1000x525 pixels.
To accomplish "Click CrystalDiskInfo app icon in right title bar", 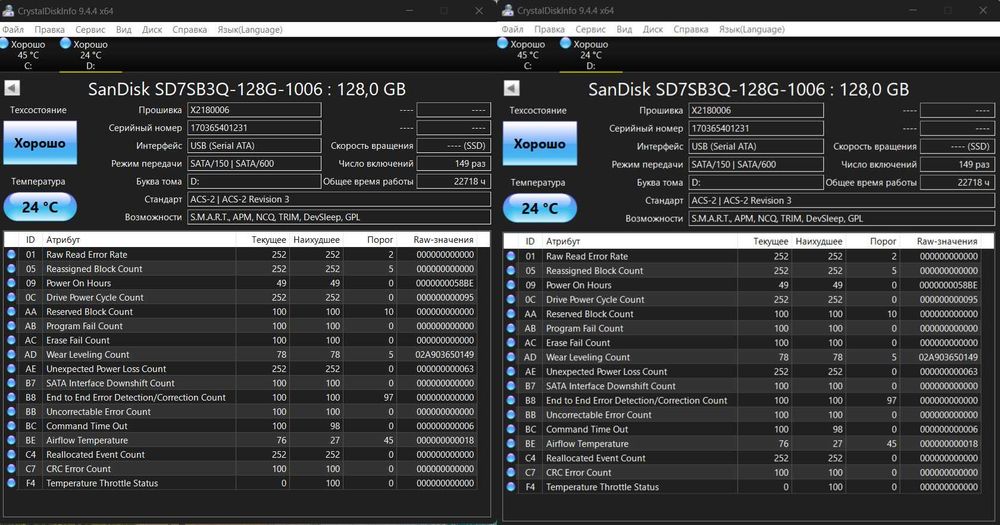I will 508,10.
